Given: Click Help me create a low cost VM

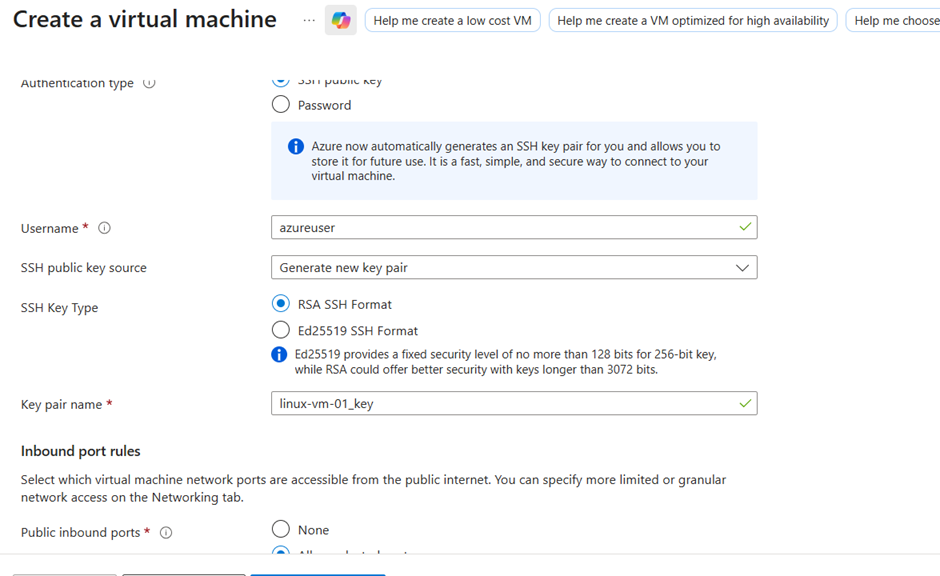Looking at the screenshot, I should [x=453, y=20].
